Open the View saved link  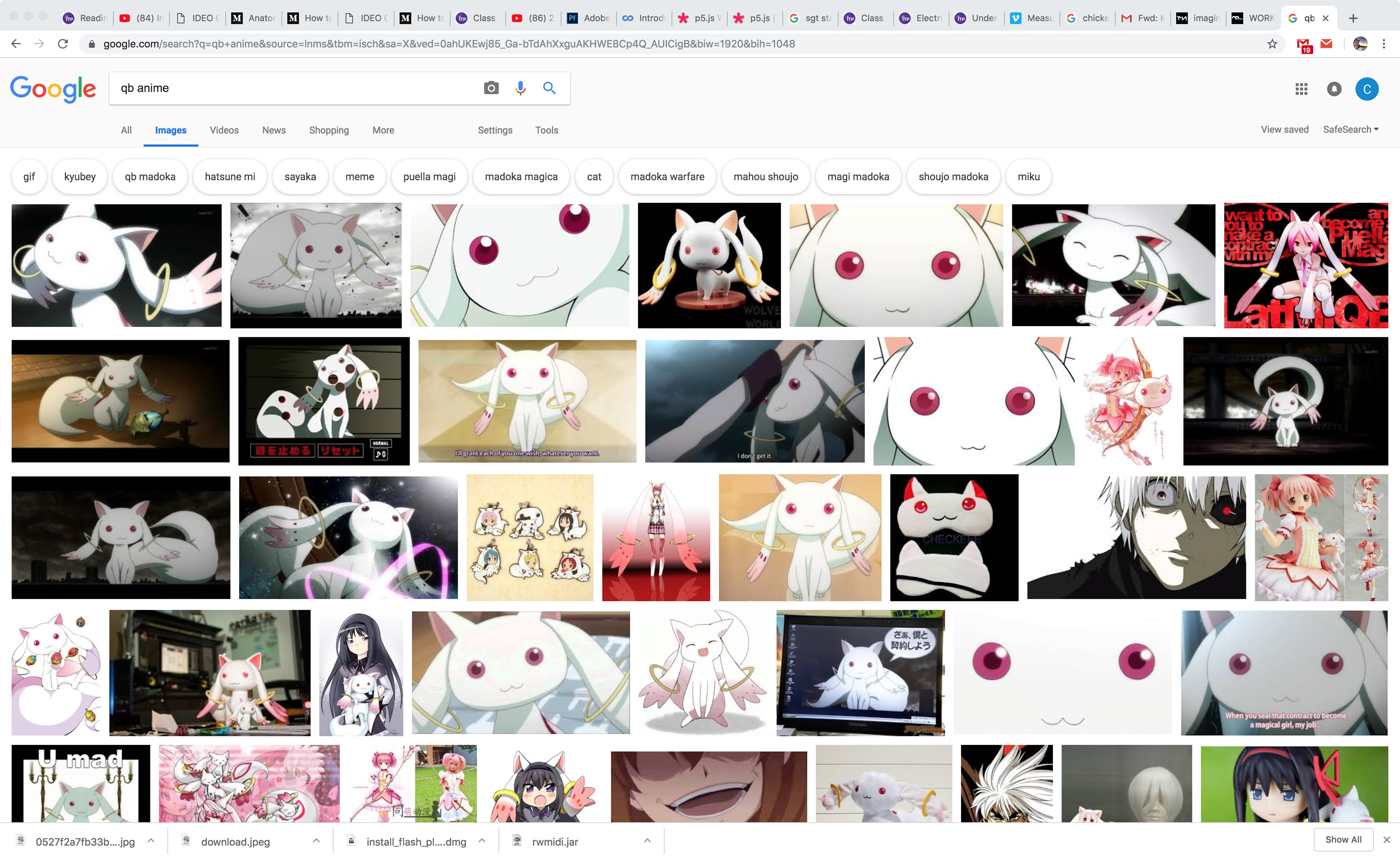click(1284, 130)
